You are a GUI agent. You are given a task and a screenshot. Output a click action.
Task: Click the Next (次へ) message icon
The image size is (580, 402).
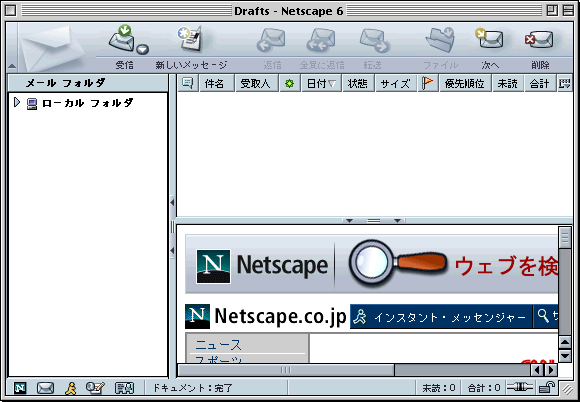click(489, 38)
